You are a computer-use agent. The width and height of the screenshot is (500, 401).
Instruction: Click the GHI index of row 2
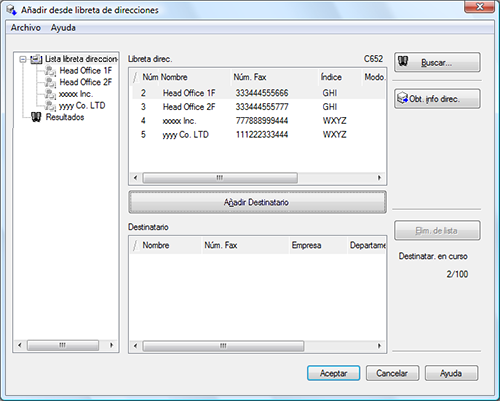tap(330, 93)
